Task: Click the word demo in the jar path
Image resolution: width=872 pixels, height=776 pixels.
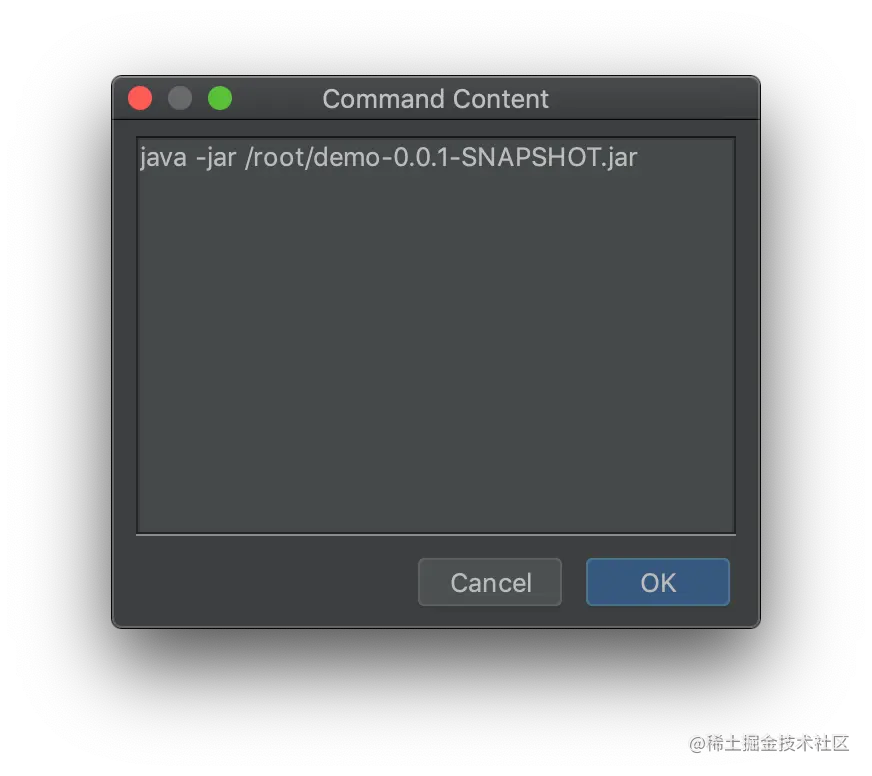Action: [348, 157]
